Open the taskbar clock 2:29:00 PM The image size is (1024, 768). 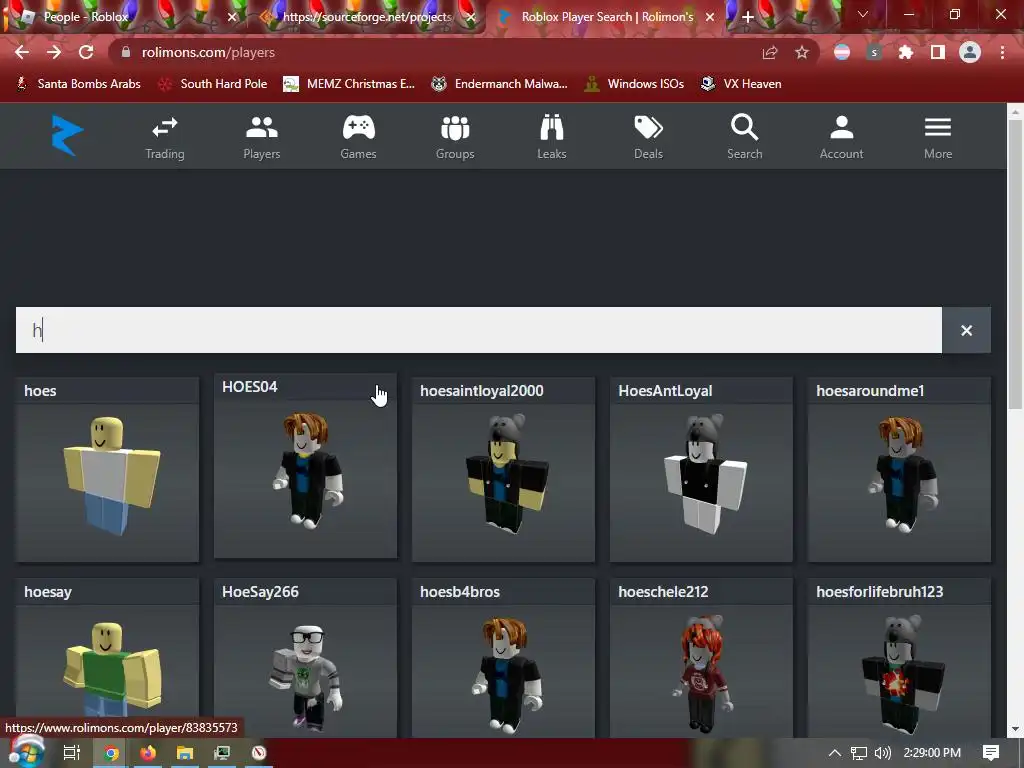(932, 753)
